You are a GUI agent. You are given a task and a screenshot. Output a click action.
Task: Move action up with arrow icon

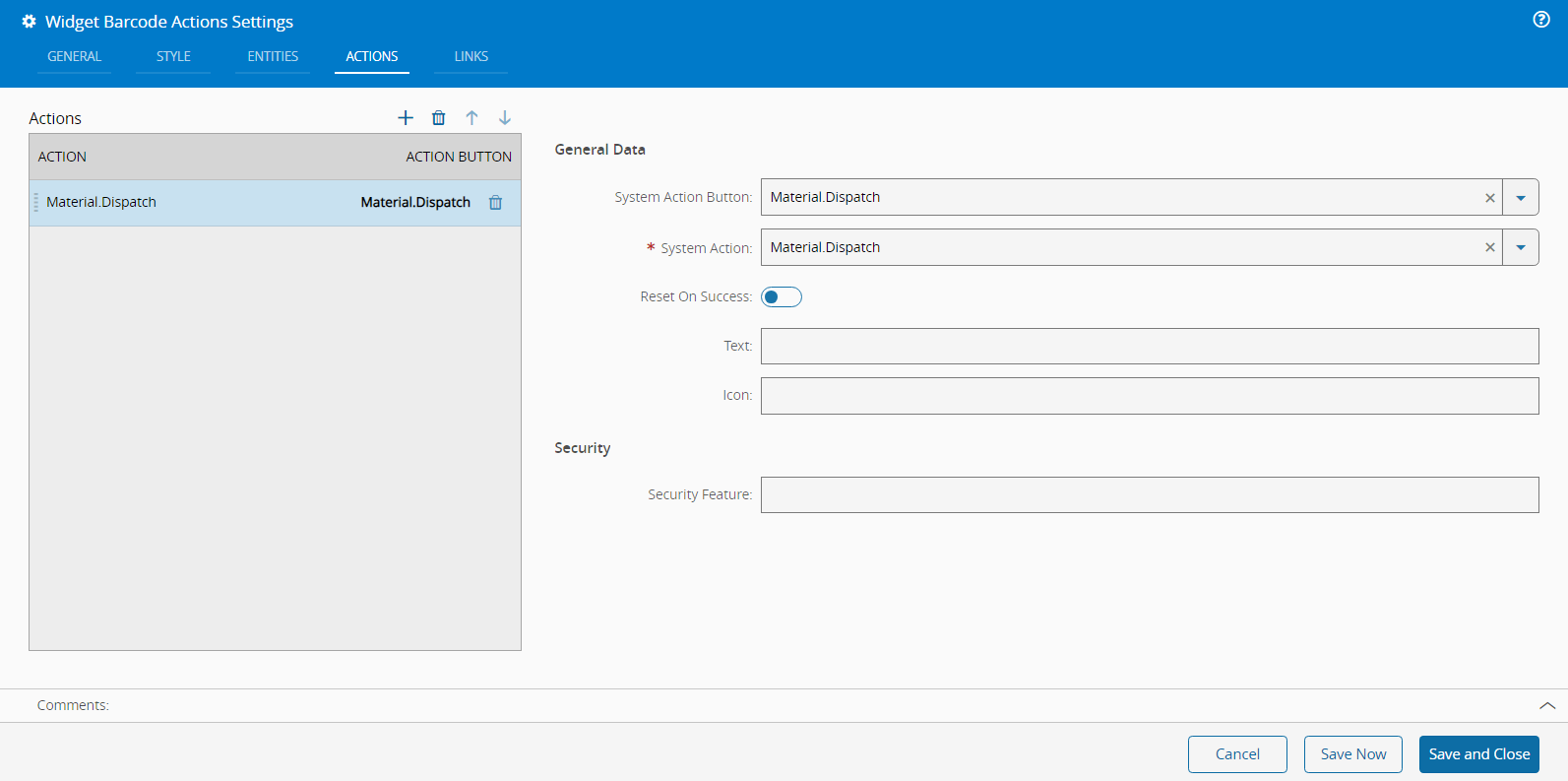coord(471,118)
